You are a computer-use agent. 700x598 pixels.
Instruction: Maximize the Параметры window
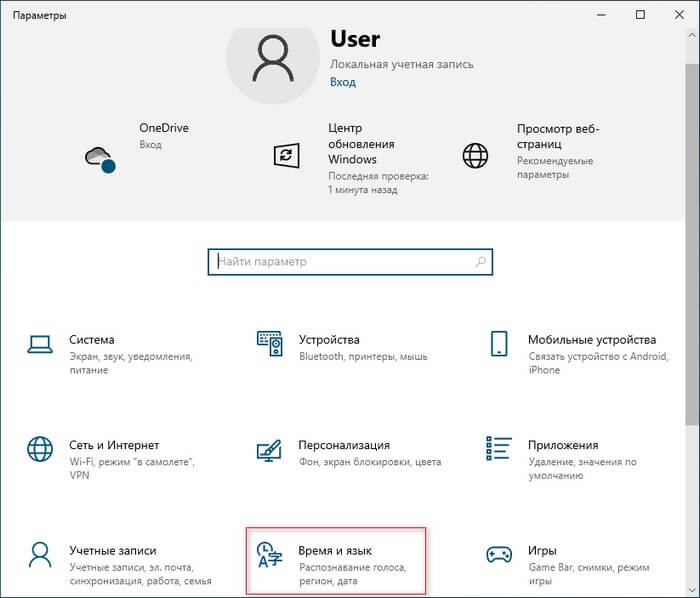point(640,14)
